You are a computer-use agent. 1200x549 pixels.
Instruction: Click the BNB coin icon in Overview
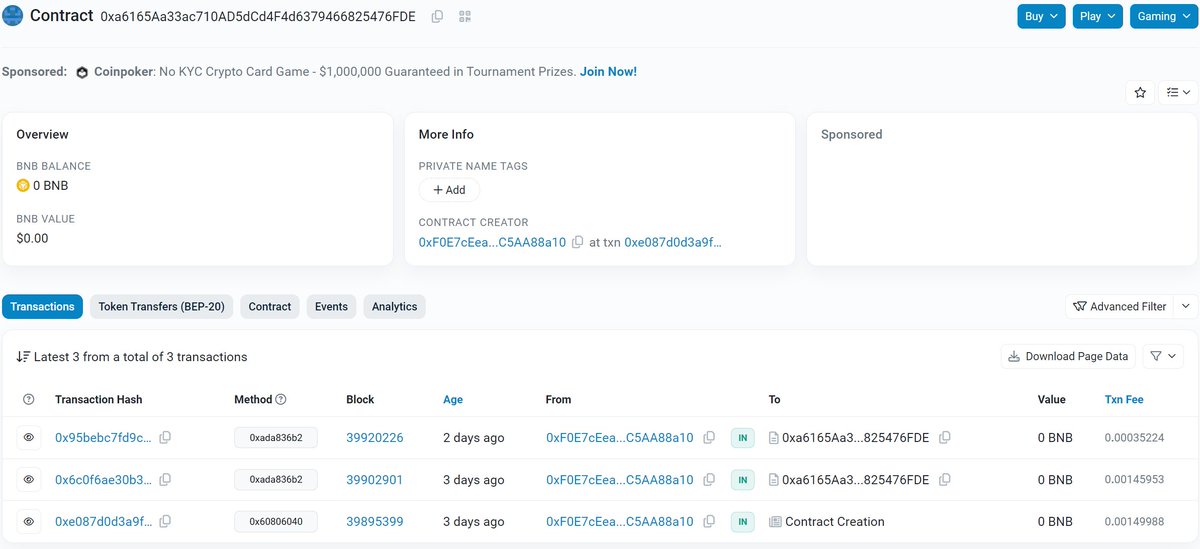point(23,186)
